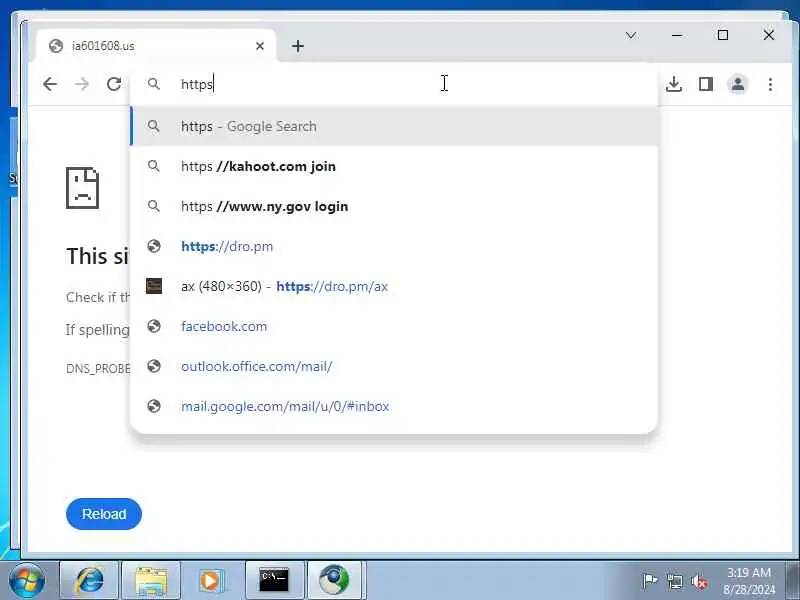Click globe icon beside mail.google.com
The image size is (800, 600).
point(154,406)
